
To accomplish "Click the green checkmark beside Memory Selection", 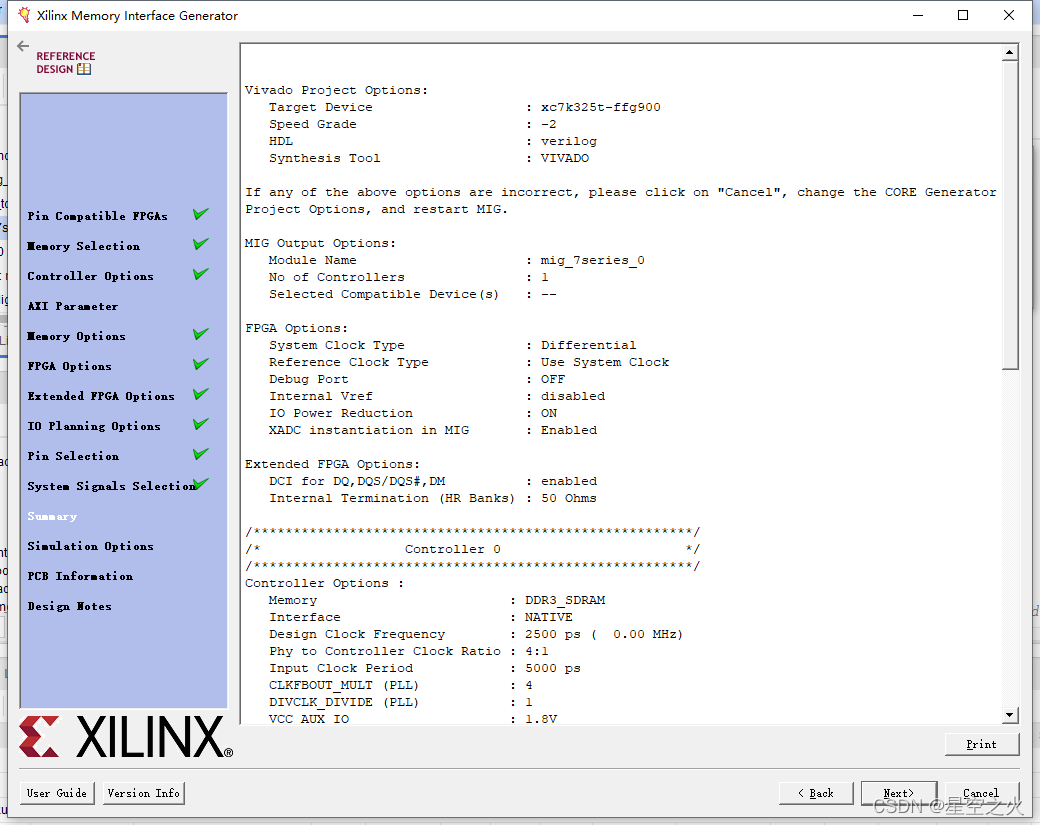I will click(x=201, y=243).
